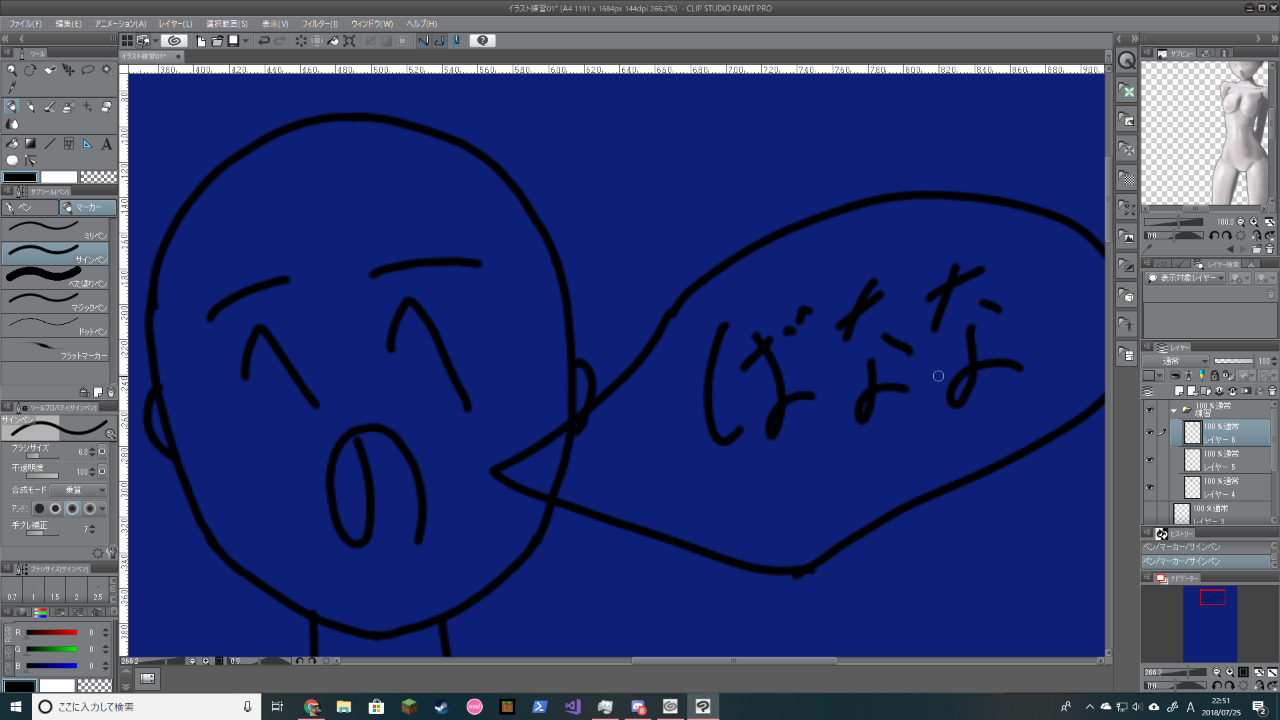Open the フィルター(I) menu

point(320,23)
